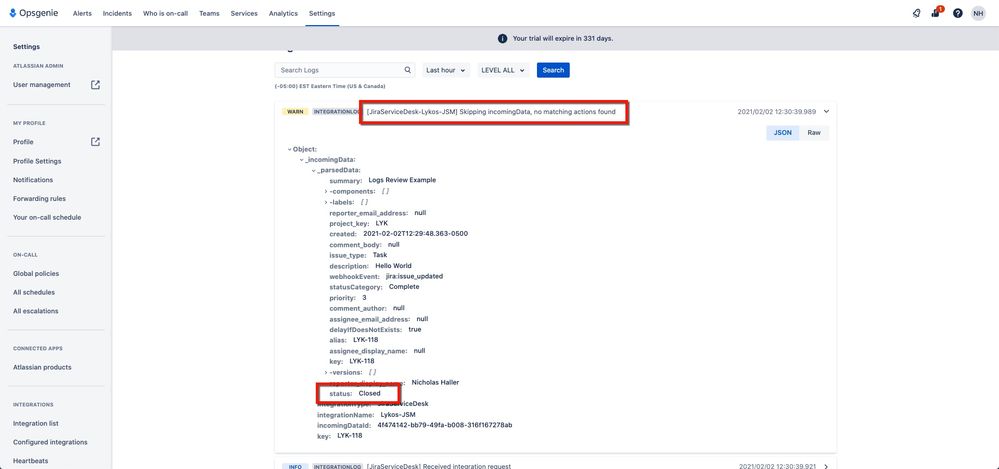The width and height of the screenshot is (999, 469).
Task: Focus the Search Logs input field
Action: tap(345, 70)
